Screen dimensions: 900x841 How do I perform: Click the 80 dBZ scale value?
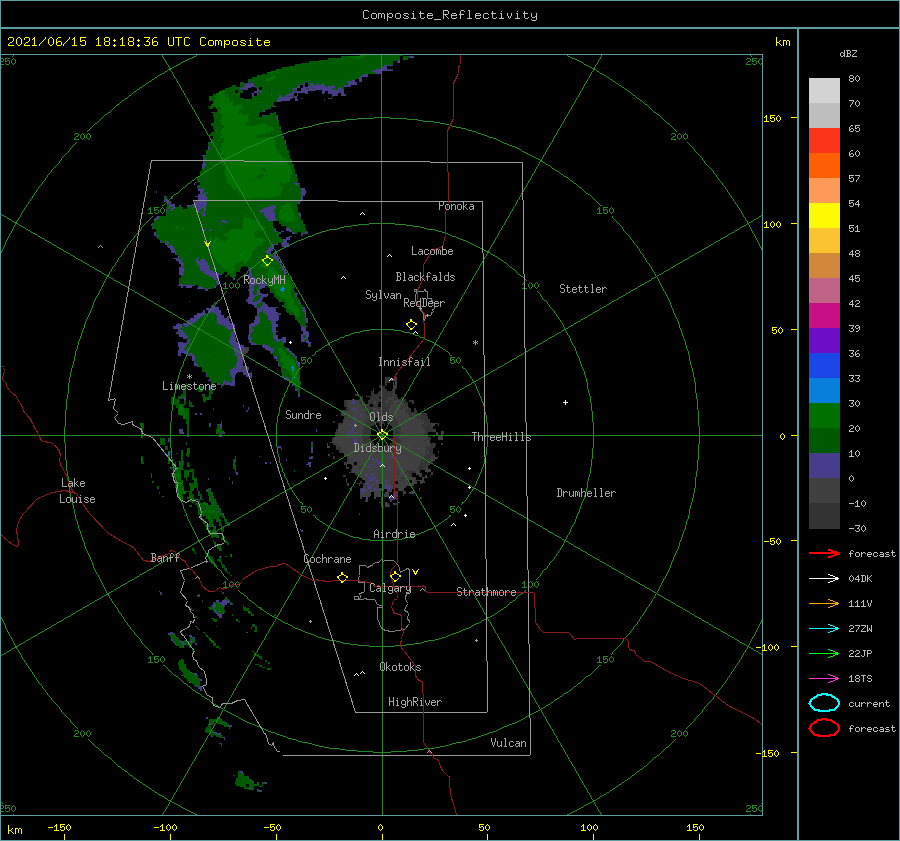click(854, 79)
